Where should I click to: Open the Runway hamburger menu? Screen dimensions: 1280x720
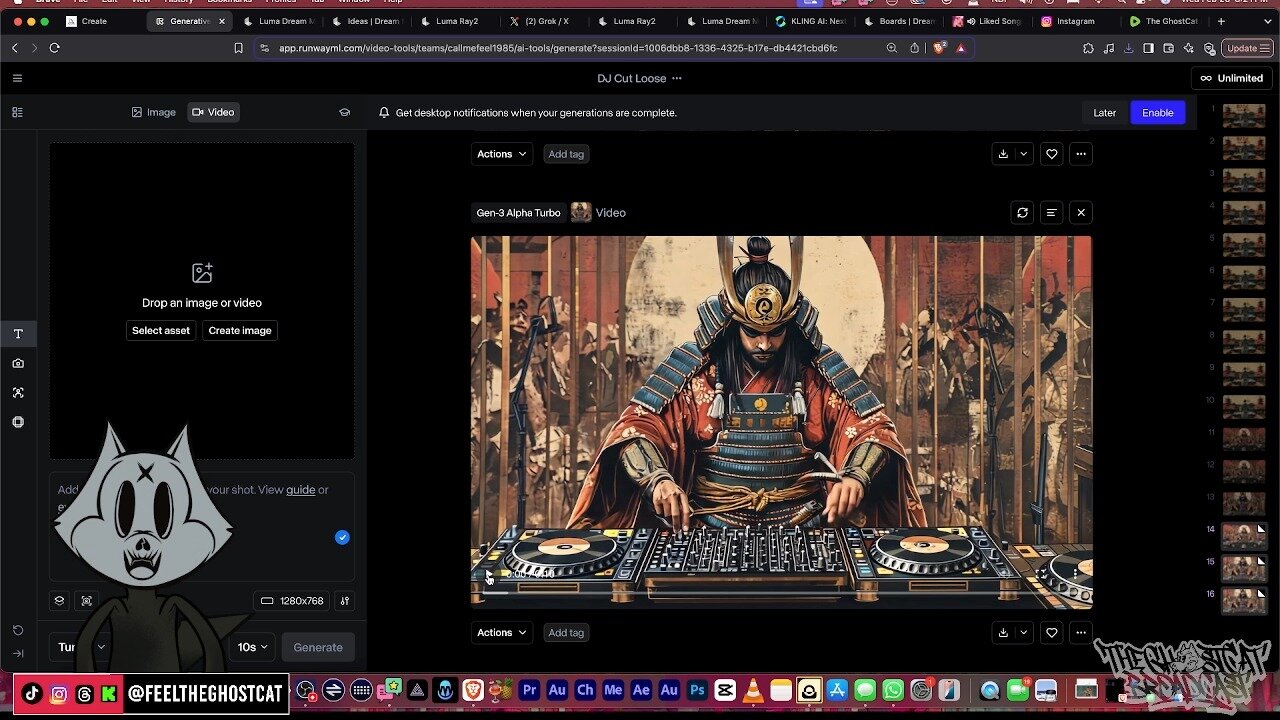pyautogui.click(x=17, y=78)
